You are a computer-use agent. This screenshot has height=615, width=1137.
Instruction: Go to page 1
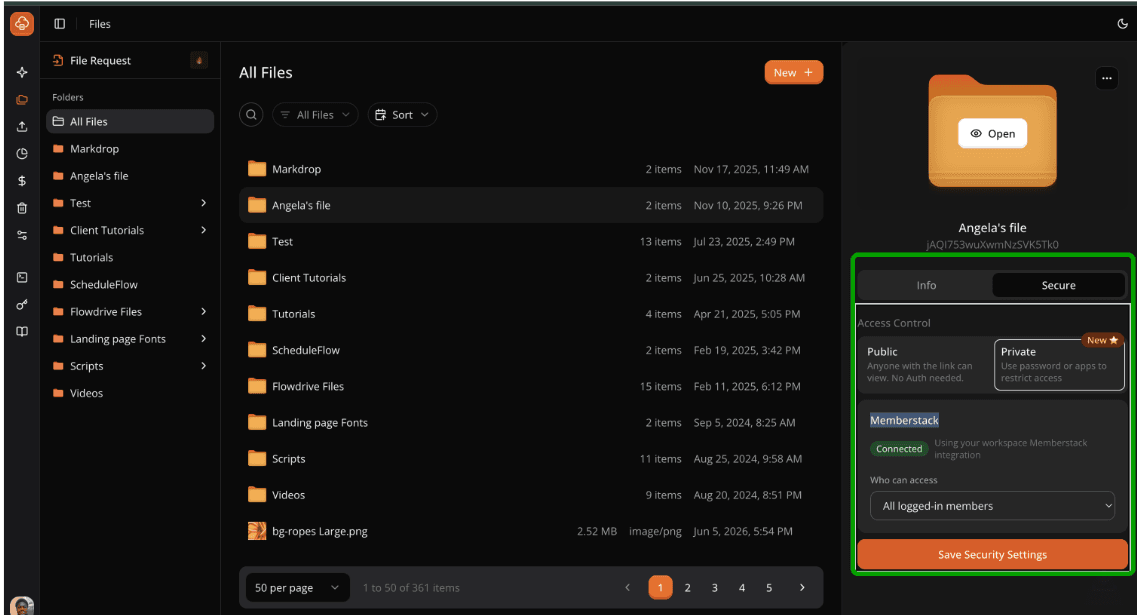coord(660,587)
